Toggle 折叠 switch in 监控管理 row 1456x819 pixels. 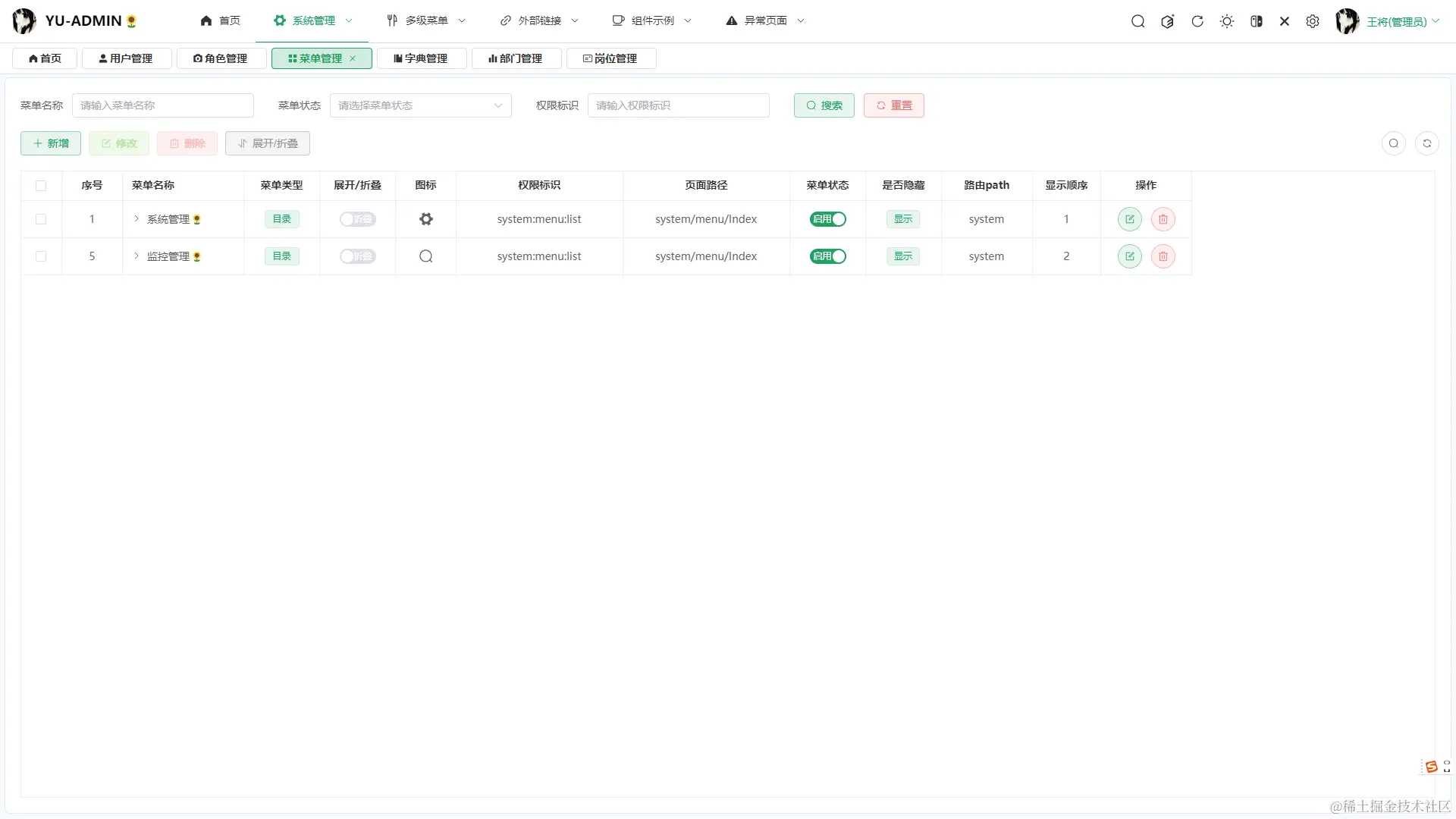[x=357, y=256]
